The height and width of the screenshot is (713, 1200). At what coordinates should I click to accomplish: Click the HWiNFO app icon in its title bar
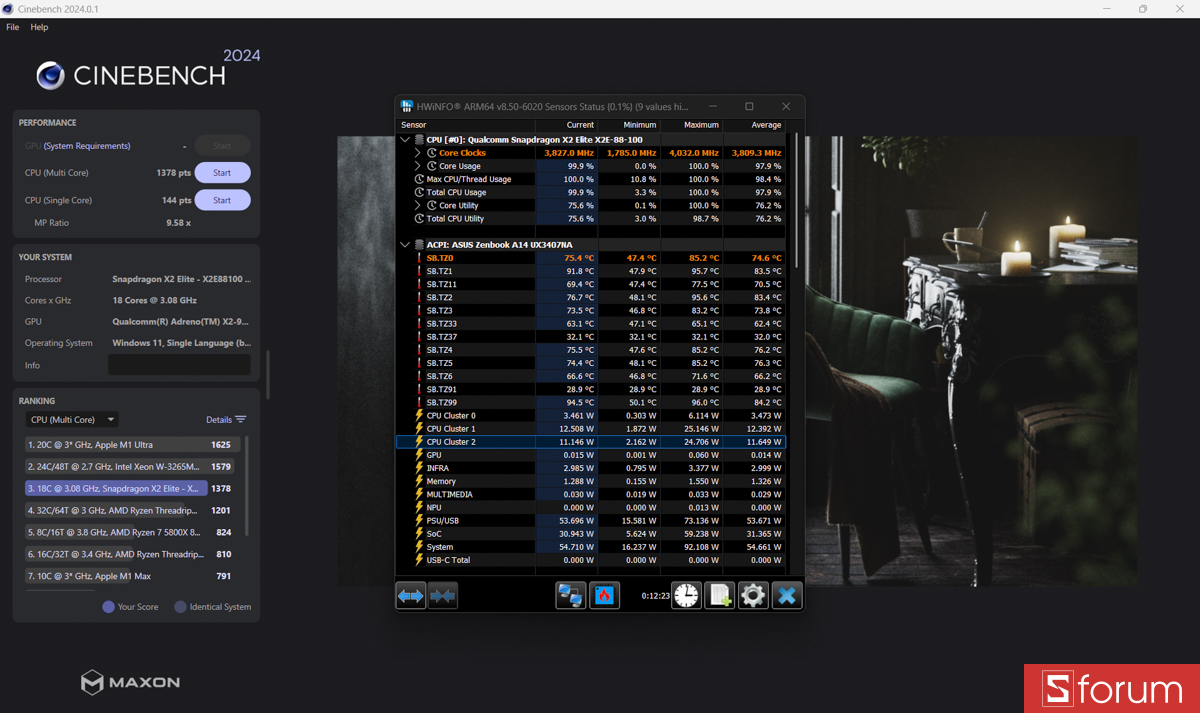tap(407, 106)
